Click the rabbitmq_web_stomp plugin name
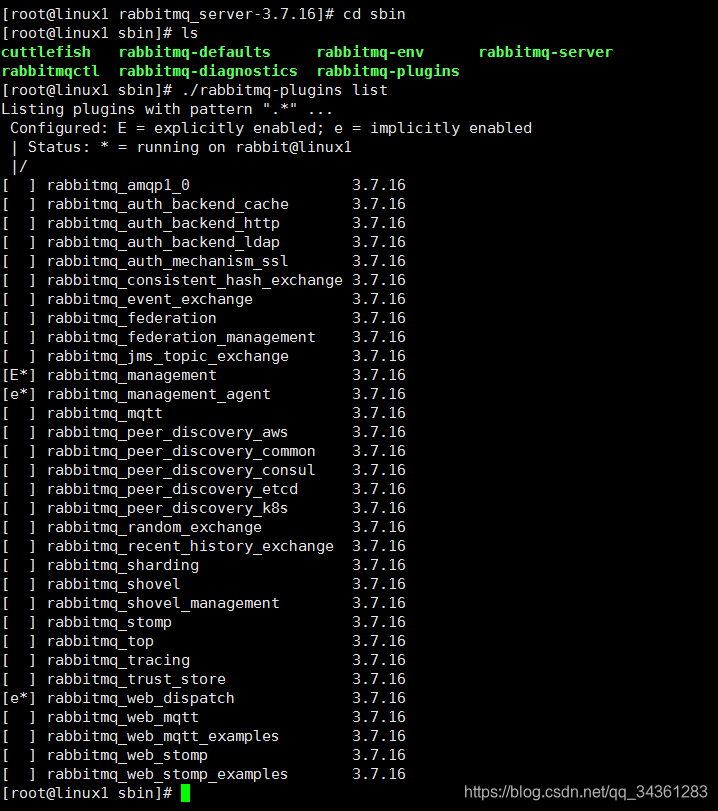 click(127, 756)
